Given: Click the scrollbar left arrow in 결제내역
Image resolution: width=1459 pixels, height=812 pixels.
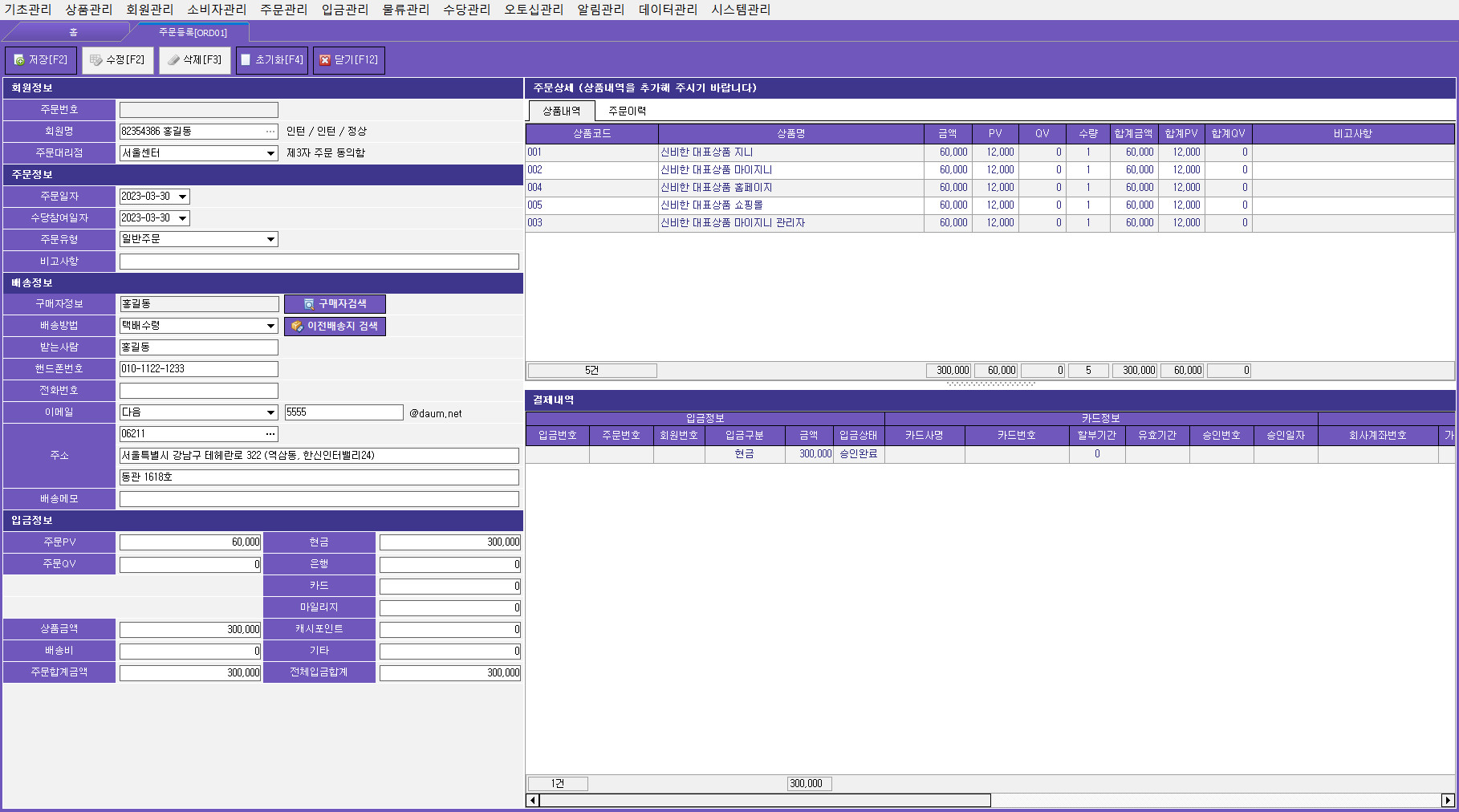Looking at the screenshot, I should (533, 800).
